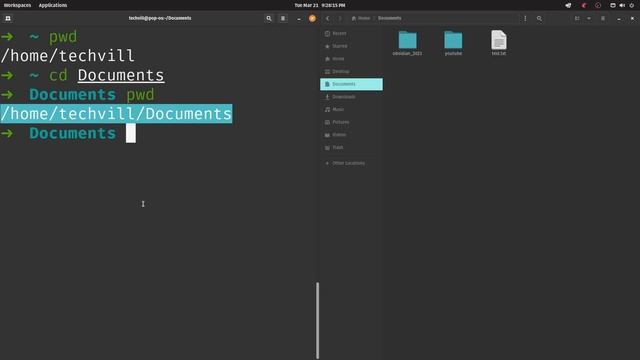This screenshot has height=360, width=640.
Task: Select the obsidian_2023 folder
Action: [x=407, y=43]
